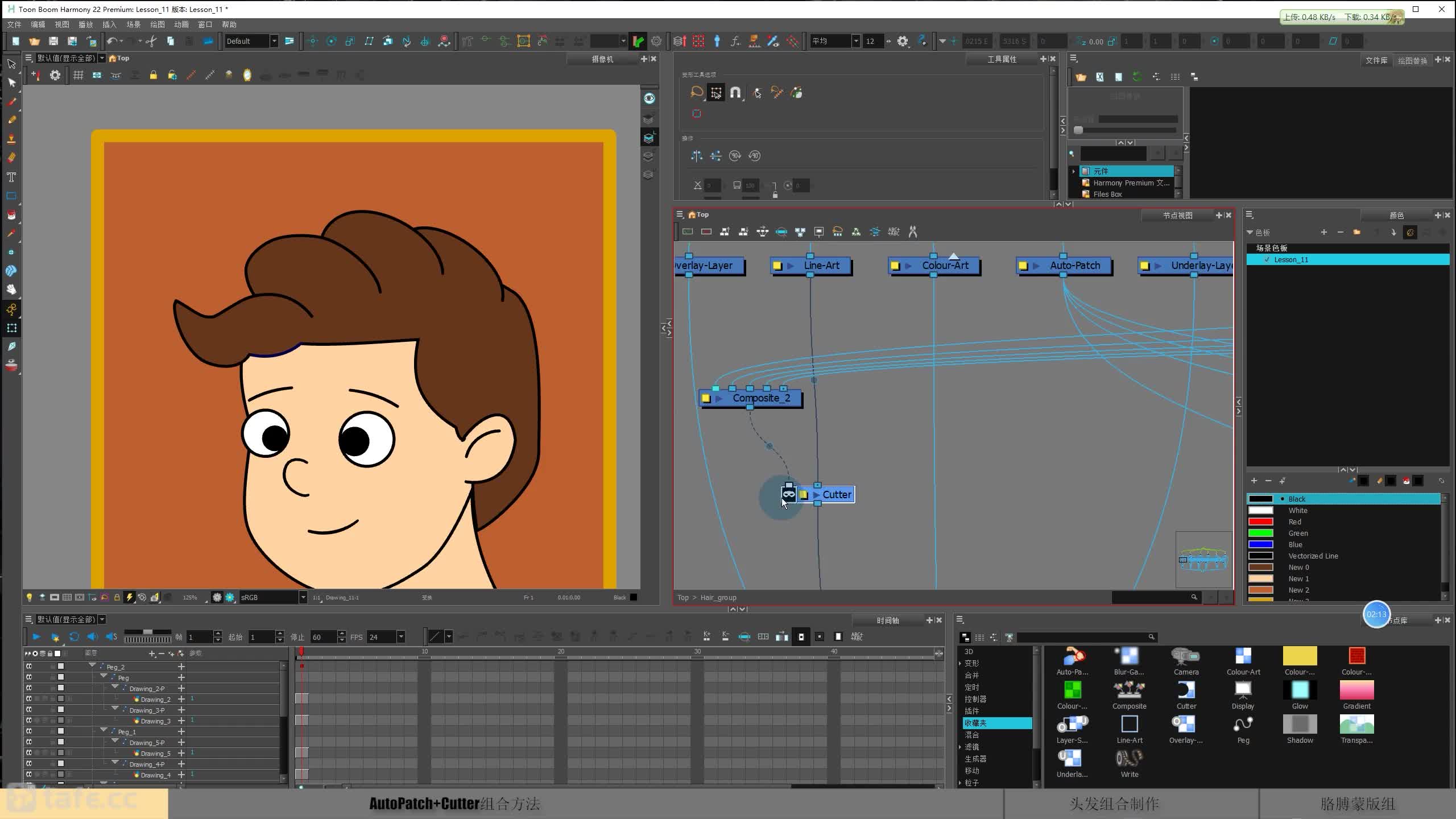Screen dimensions: 1456x819
Task: Click the Cutter node in node library
Action: tap(1186, 695)
